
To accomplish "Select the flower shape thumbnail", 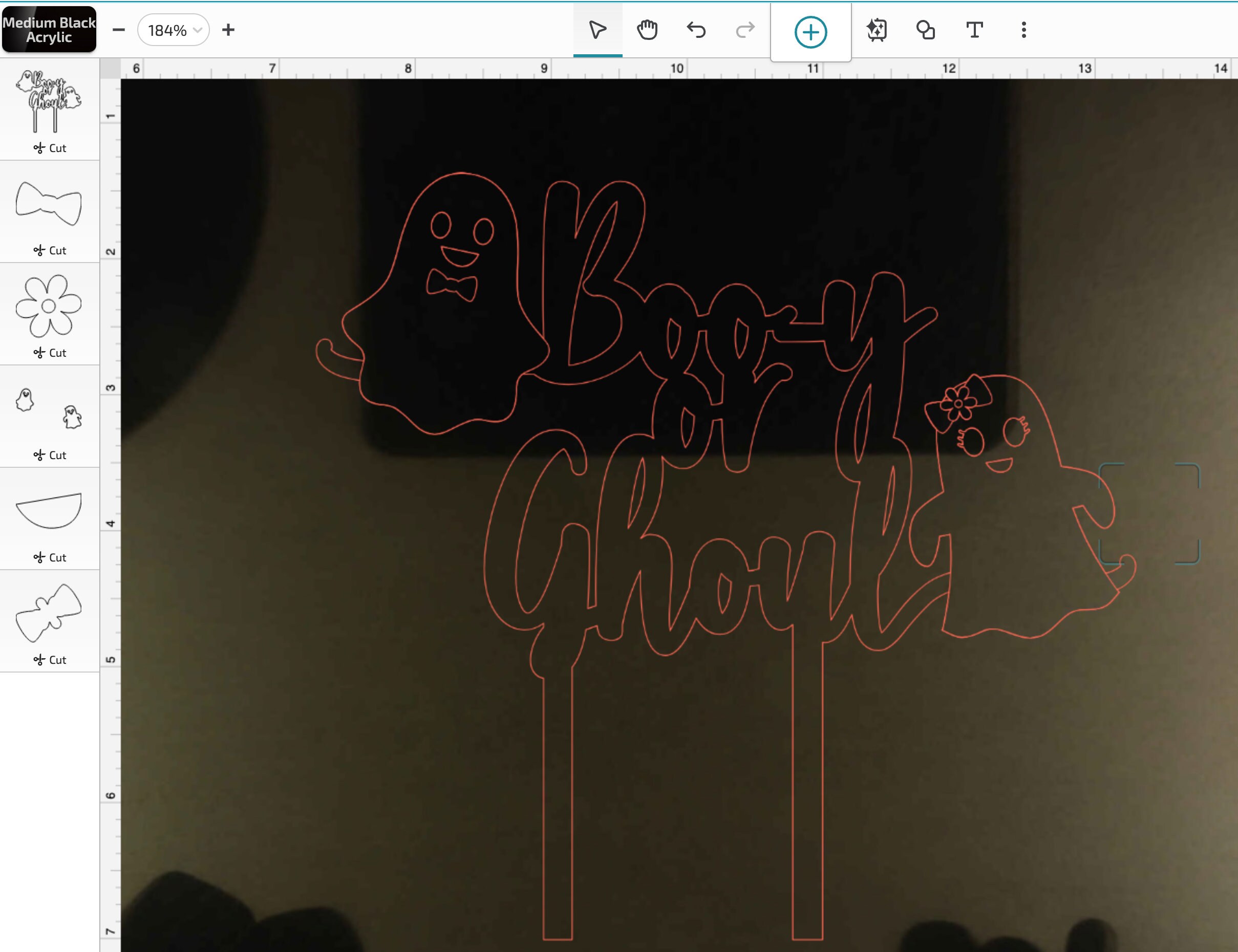I will [49, 306].
